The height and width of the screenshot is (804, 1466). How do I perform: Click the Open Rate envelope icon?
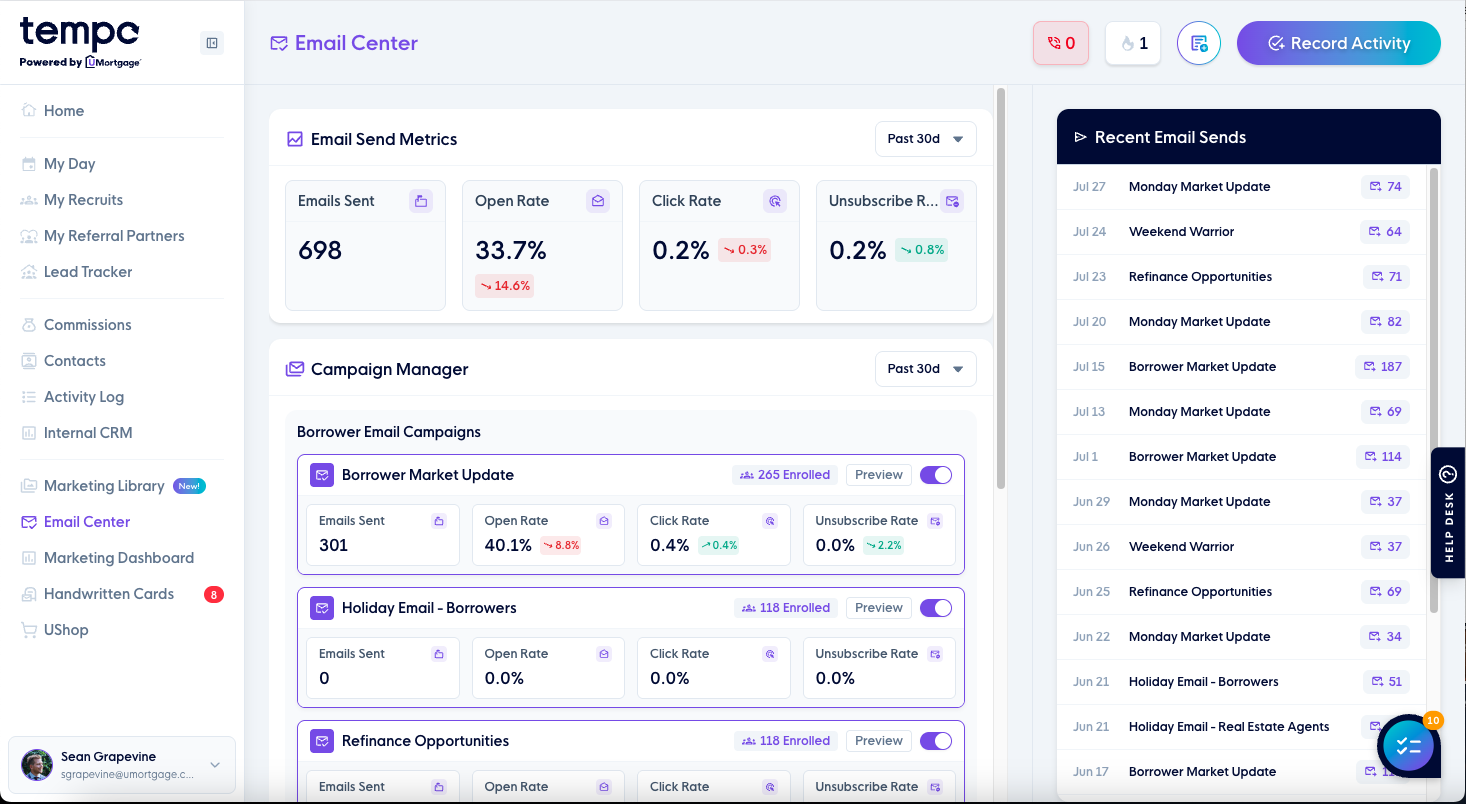[x=598, y=201]
